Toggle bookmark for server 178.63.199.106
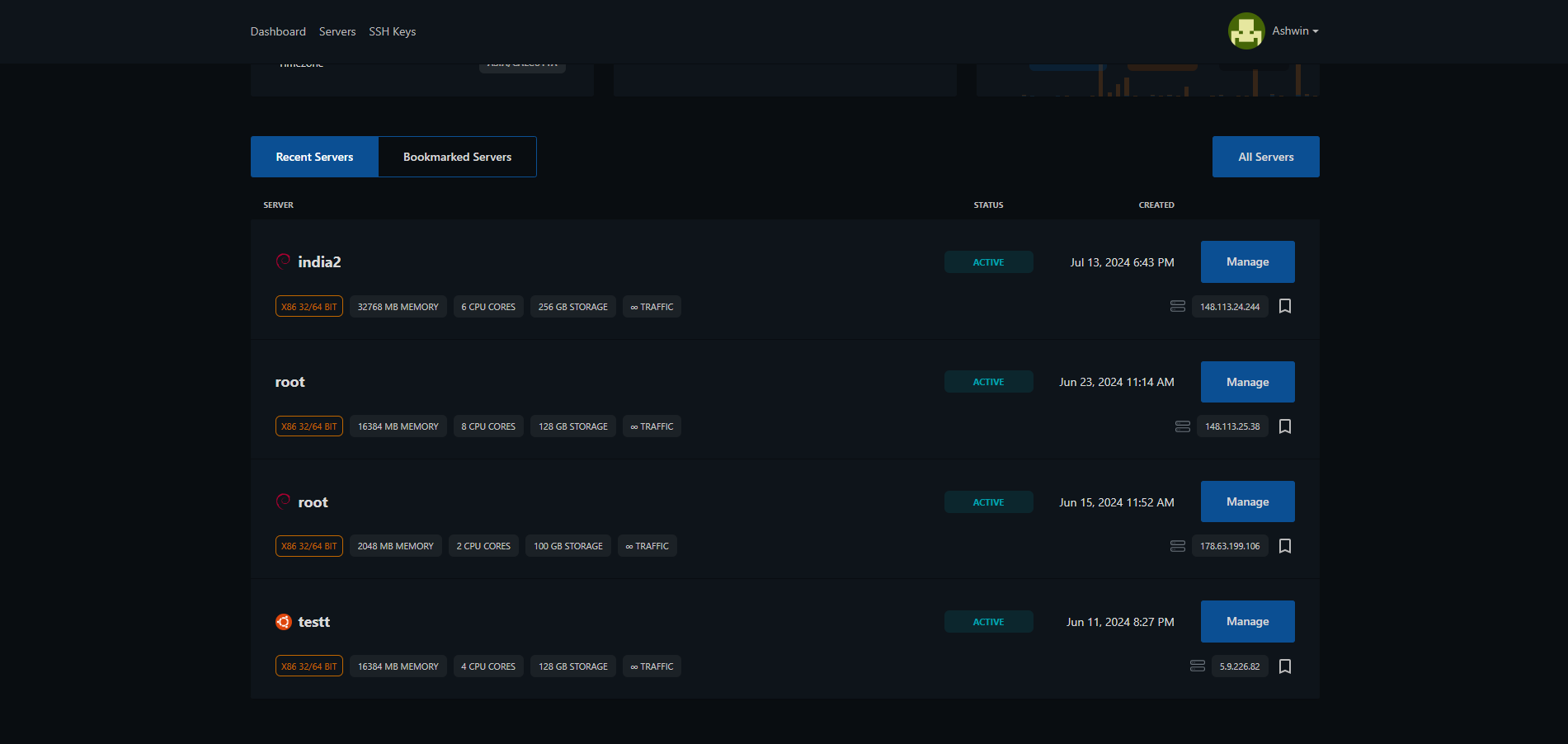1568x744 pixels. click(1284, 546)
